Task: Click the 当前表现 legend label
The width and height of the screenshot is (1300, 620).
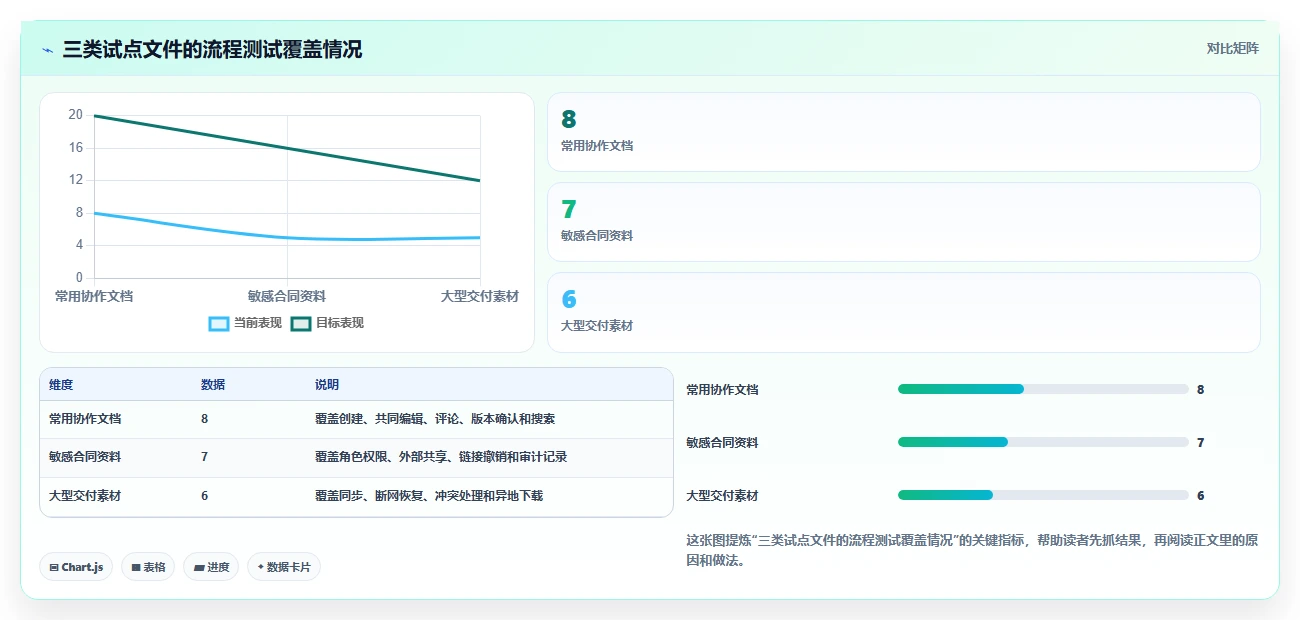Action: pyautogui.click(x=258, y=323)
